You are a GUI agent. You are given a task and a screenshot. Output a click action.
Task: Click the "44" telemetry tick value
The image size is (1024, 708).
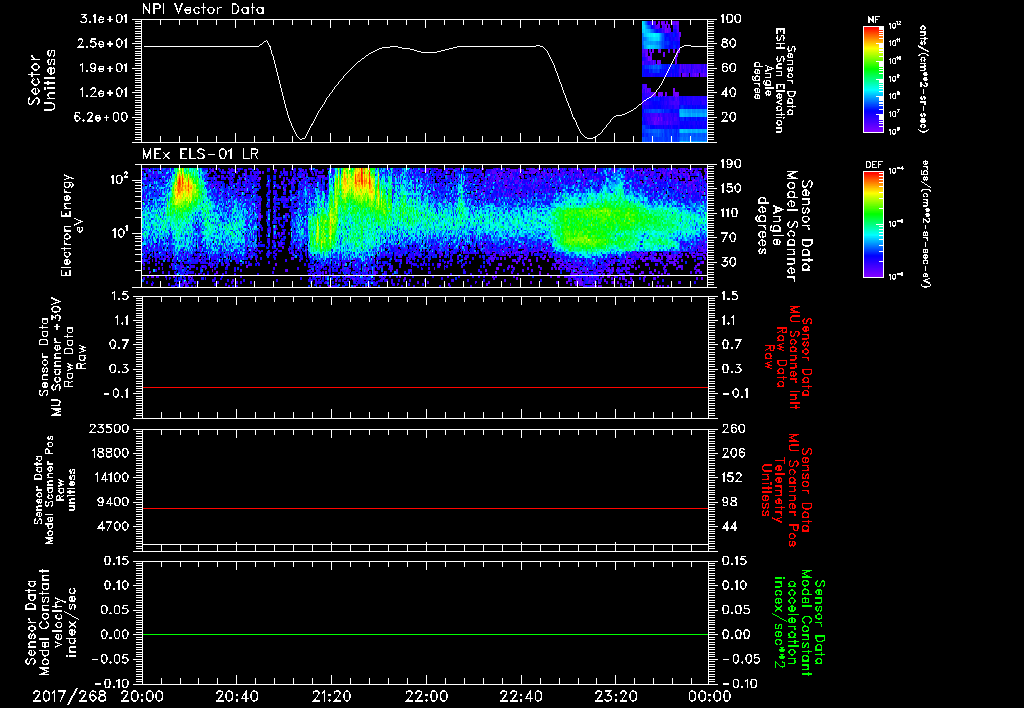[729, 526]
